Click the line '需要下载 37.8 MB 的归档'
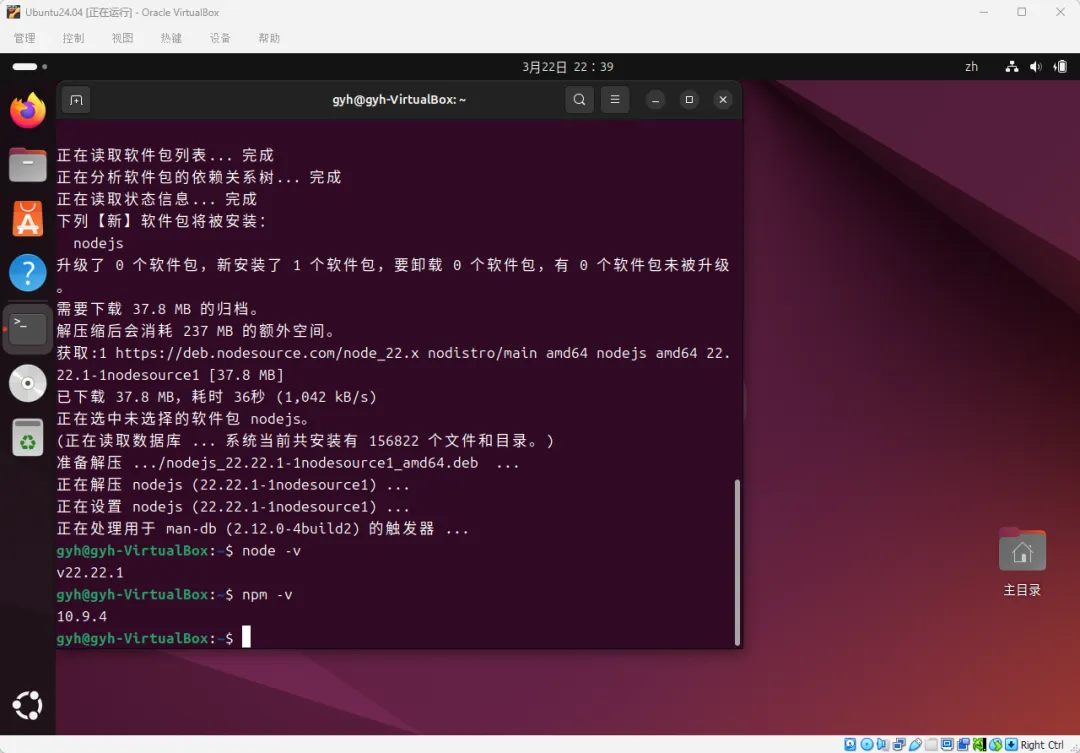This screenshot has width=1080, height=753. 158,309
